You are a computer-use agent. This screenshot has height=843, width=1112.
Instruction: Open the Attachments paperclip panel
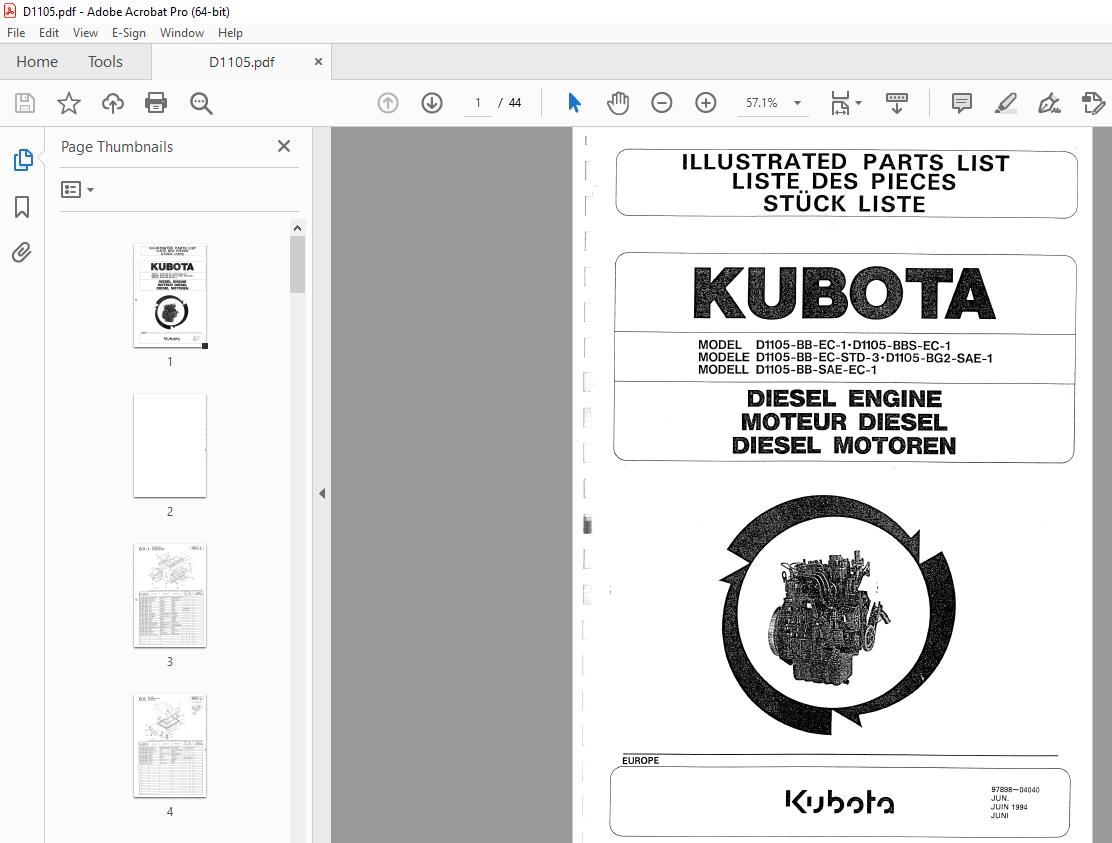pyautogui.click(x=22, y=252)
